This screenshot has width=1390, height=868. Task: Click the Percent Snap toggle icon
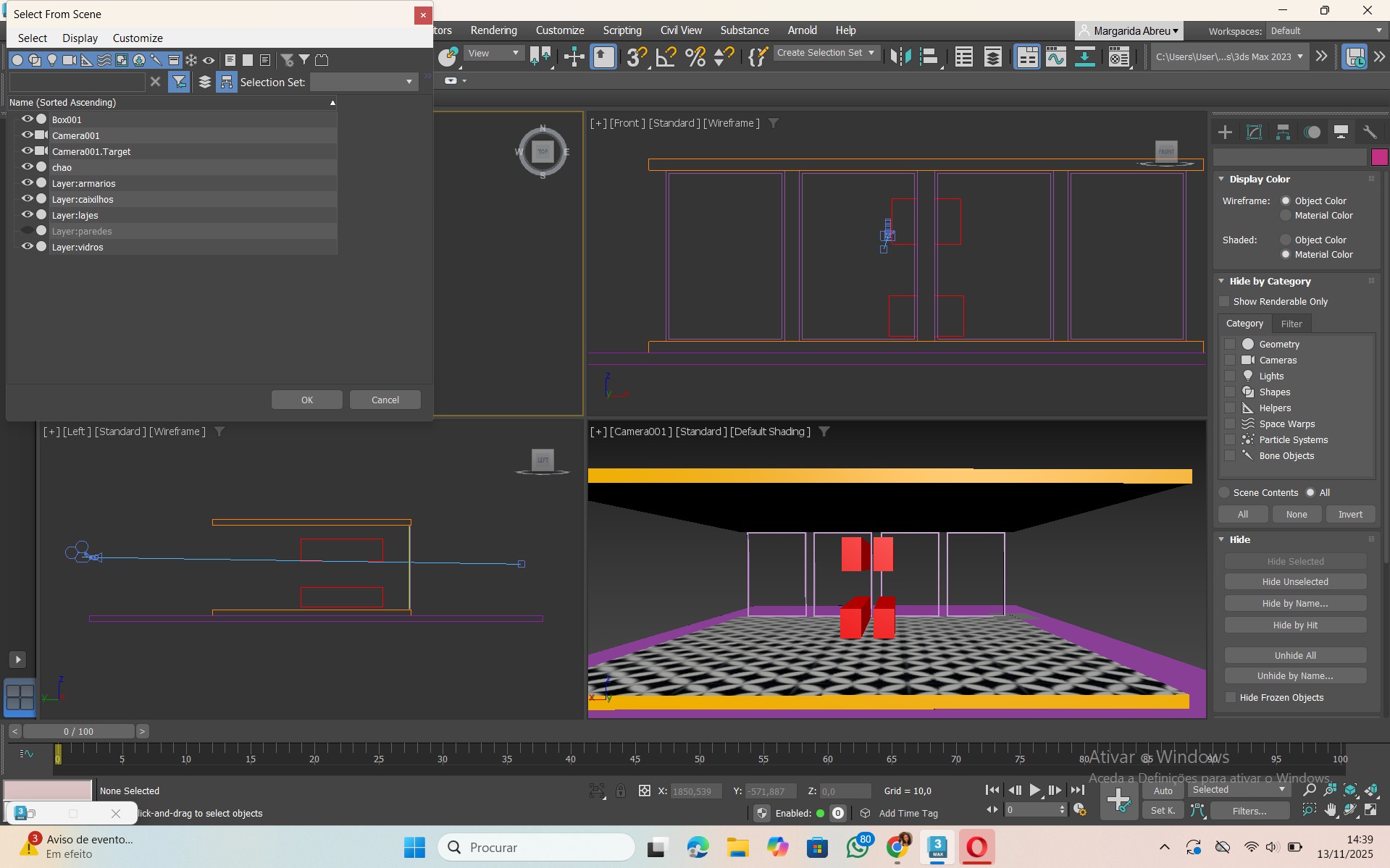click(695, 56)
